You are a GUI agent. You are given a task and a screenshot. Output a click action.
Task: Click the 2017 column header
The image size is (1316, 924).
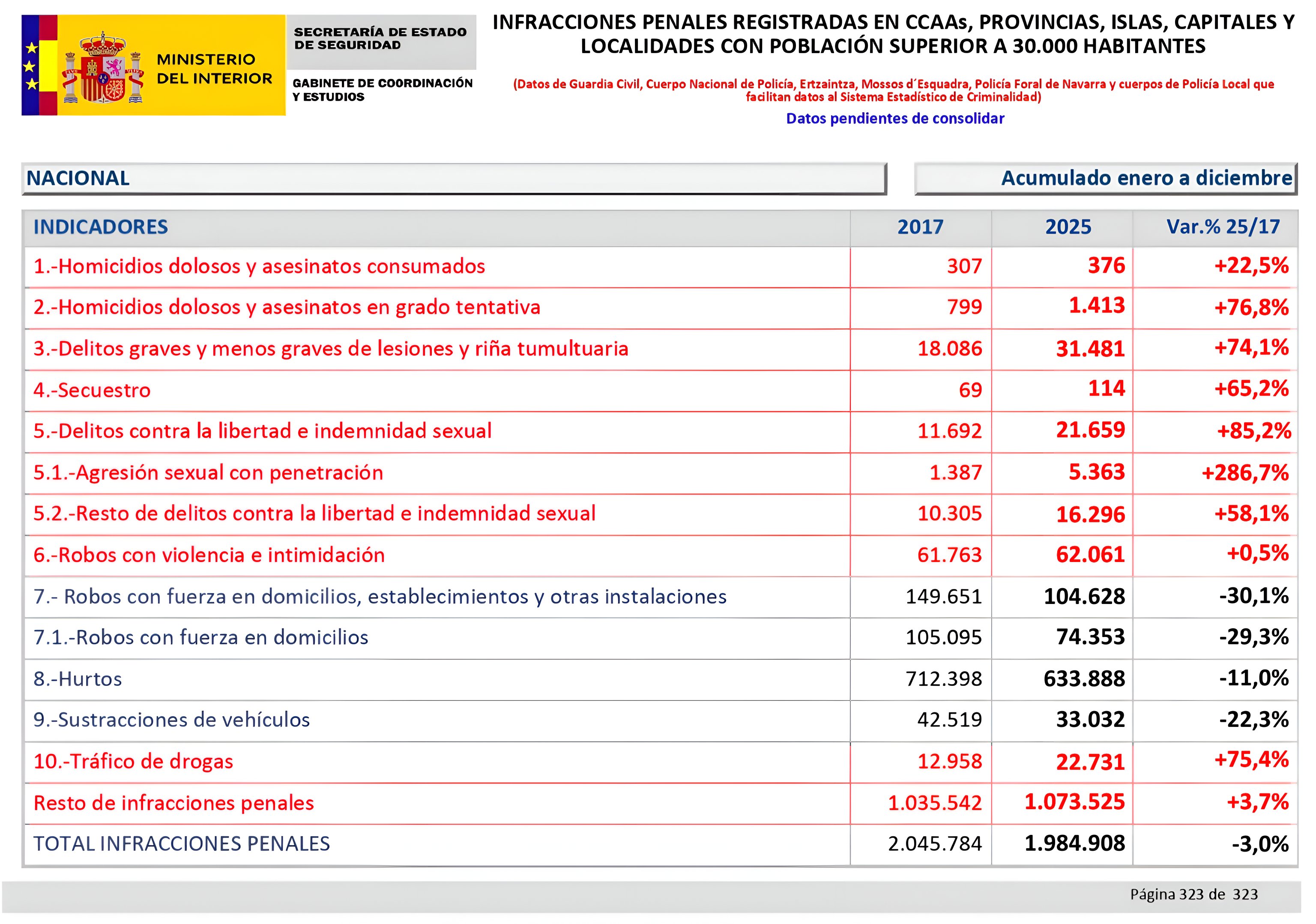[920, 227]
